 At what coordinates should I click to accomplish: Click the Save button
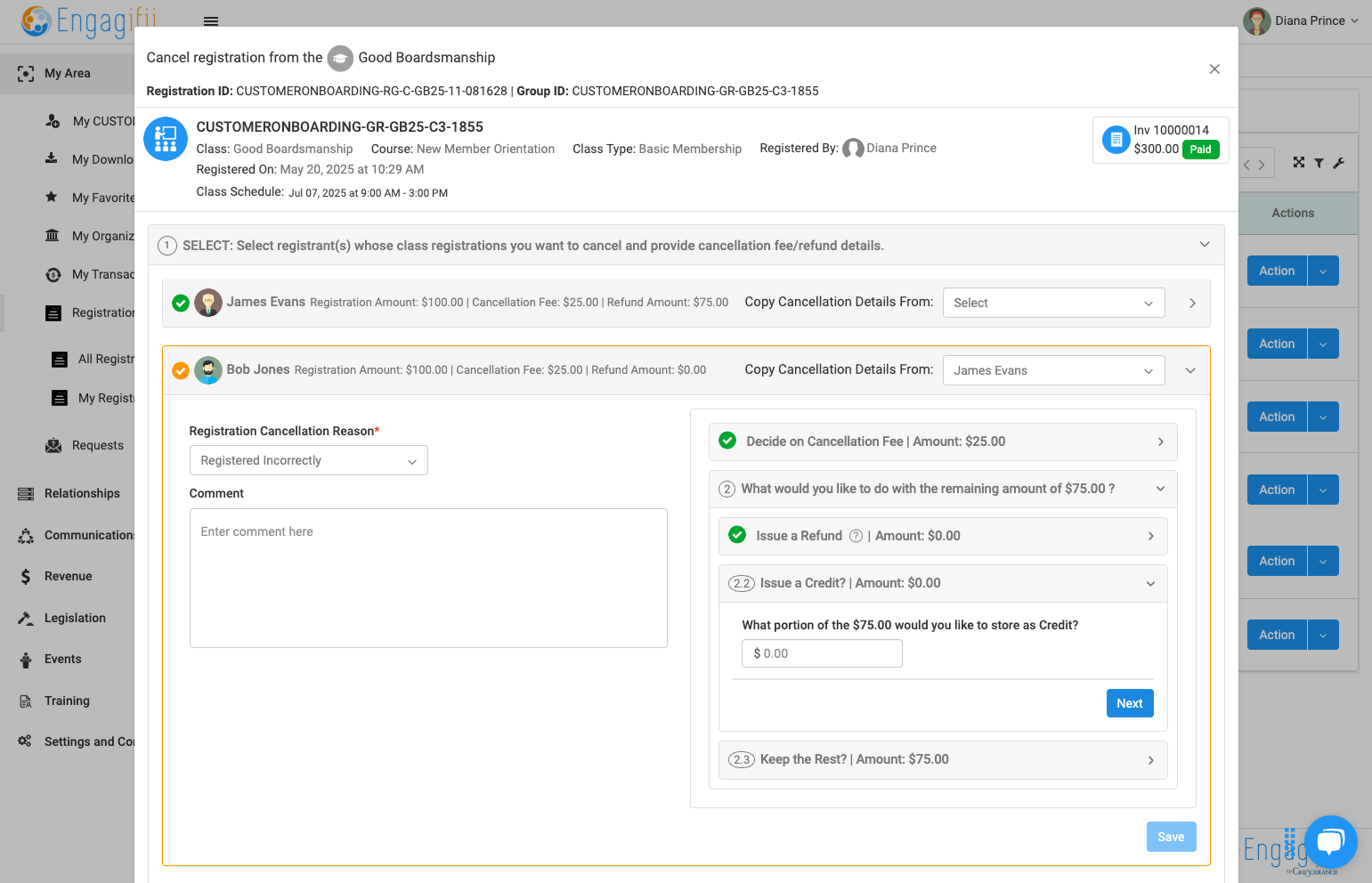pyautogui.click(x=1171, y=837)
